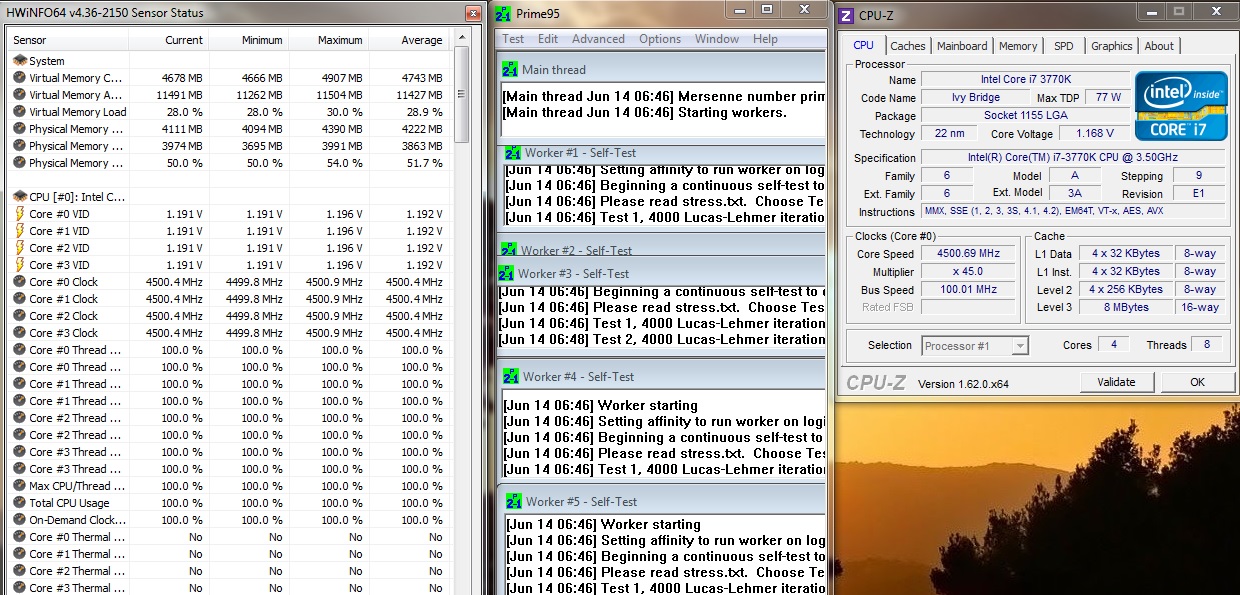
Task: Click the Level 3 cache value 8 MBytes
Action: pos(1126,307)
